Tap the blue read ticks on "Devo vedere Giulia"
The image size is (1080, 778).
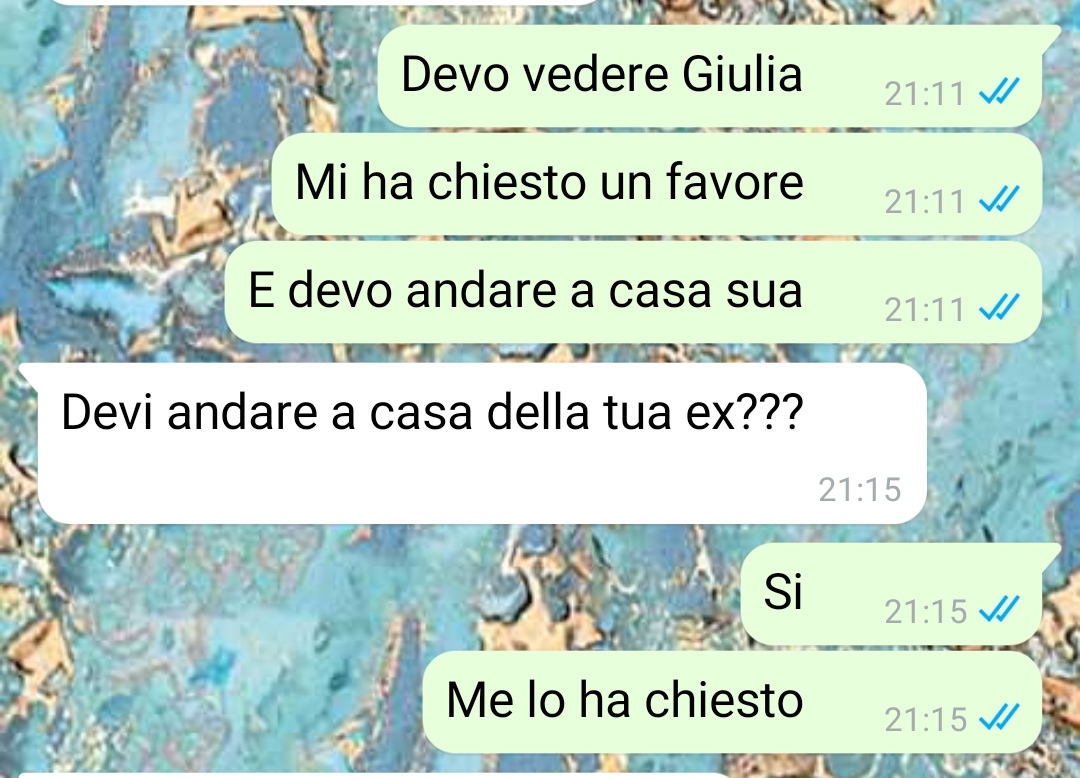[999, 90]
